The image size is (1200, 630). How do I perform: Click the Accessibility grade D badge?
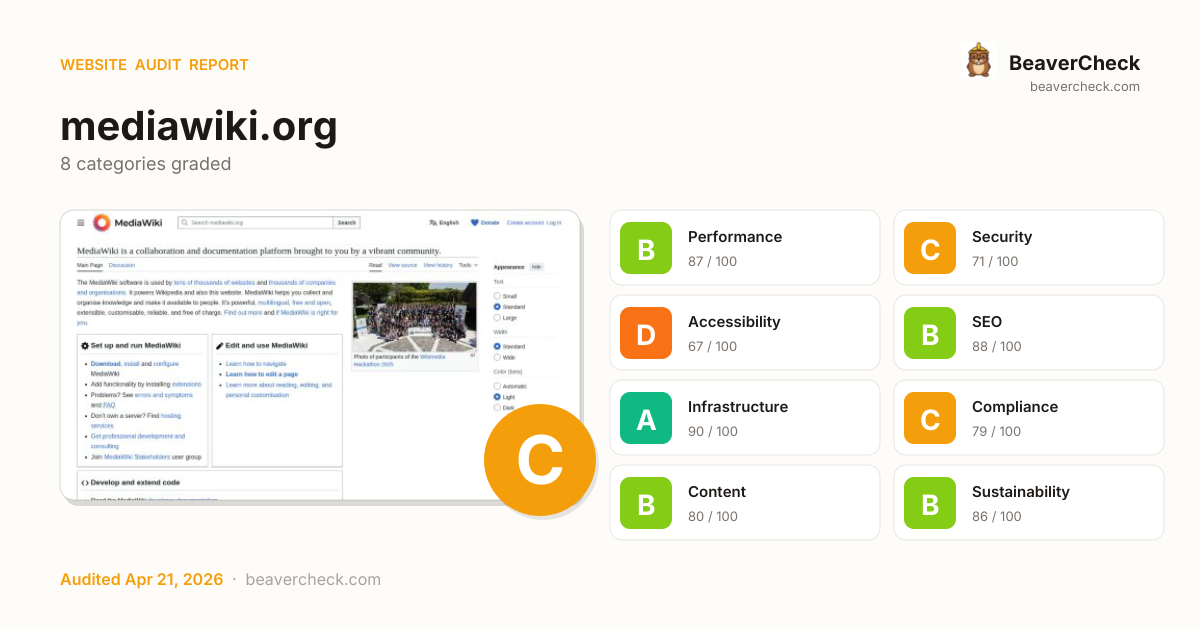(x=646, y=333)
